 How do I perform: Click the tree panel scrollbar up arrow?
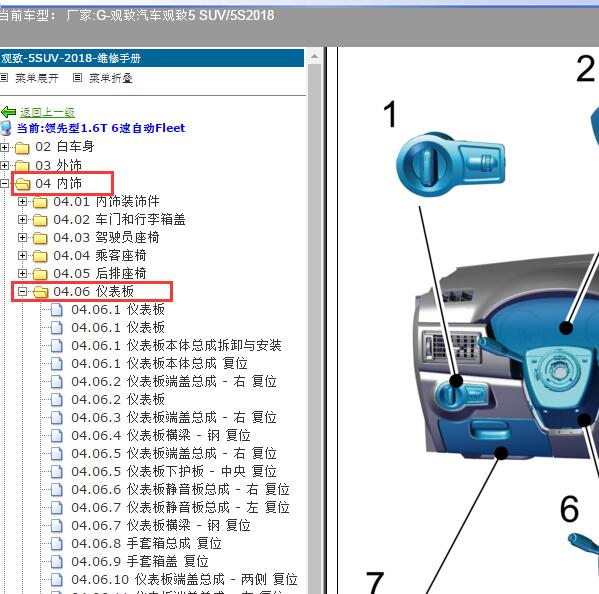pyautogui.click(x=314, y=57)
